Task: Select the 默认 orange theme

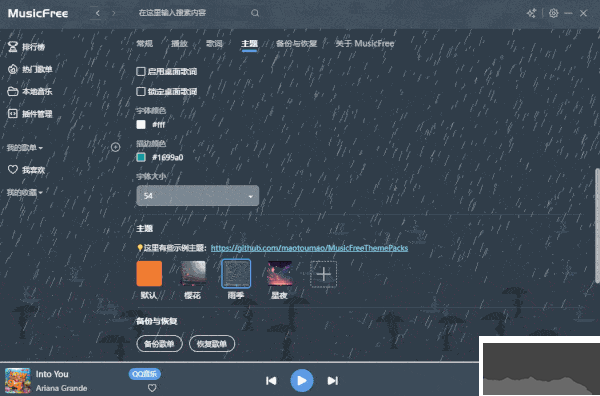Action: (x=149, y=274)
